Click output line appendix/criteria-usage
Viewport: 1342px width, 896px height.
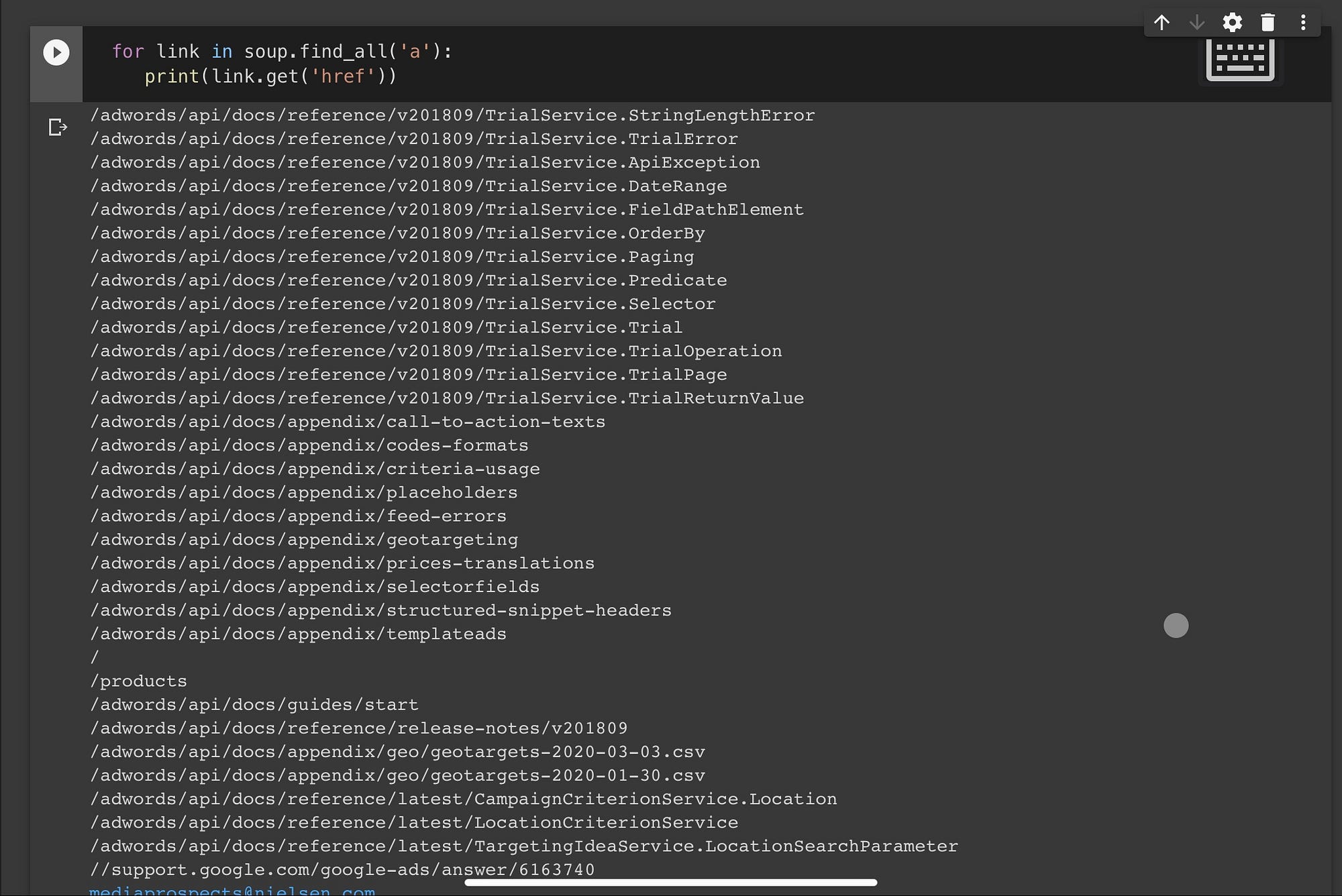(x=315, y=468)
